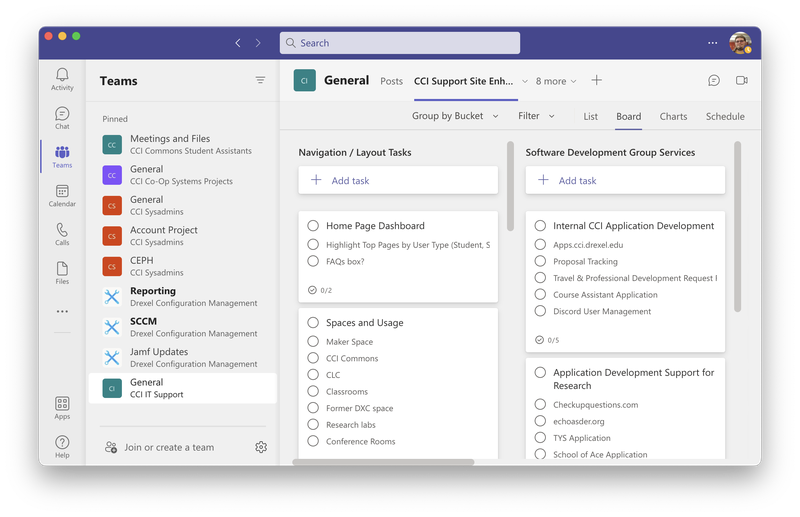Viewport: 800px width, 517px height.
Task: Check off the Maker Space item
Action: (313, 341)
